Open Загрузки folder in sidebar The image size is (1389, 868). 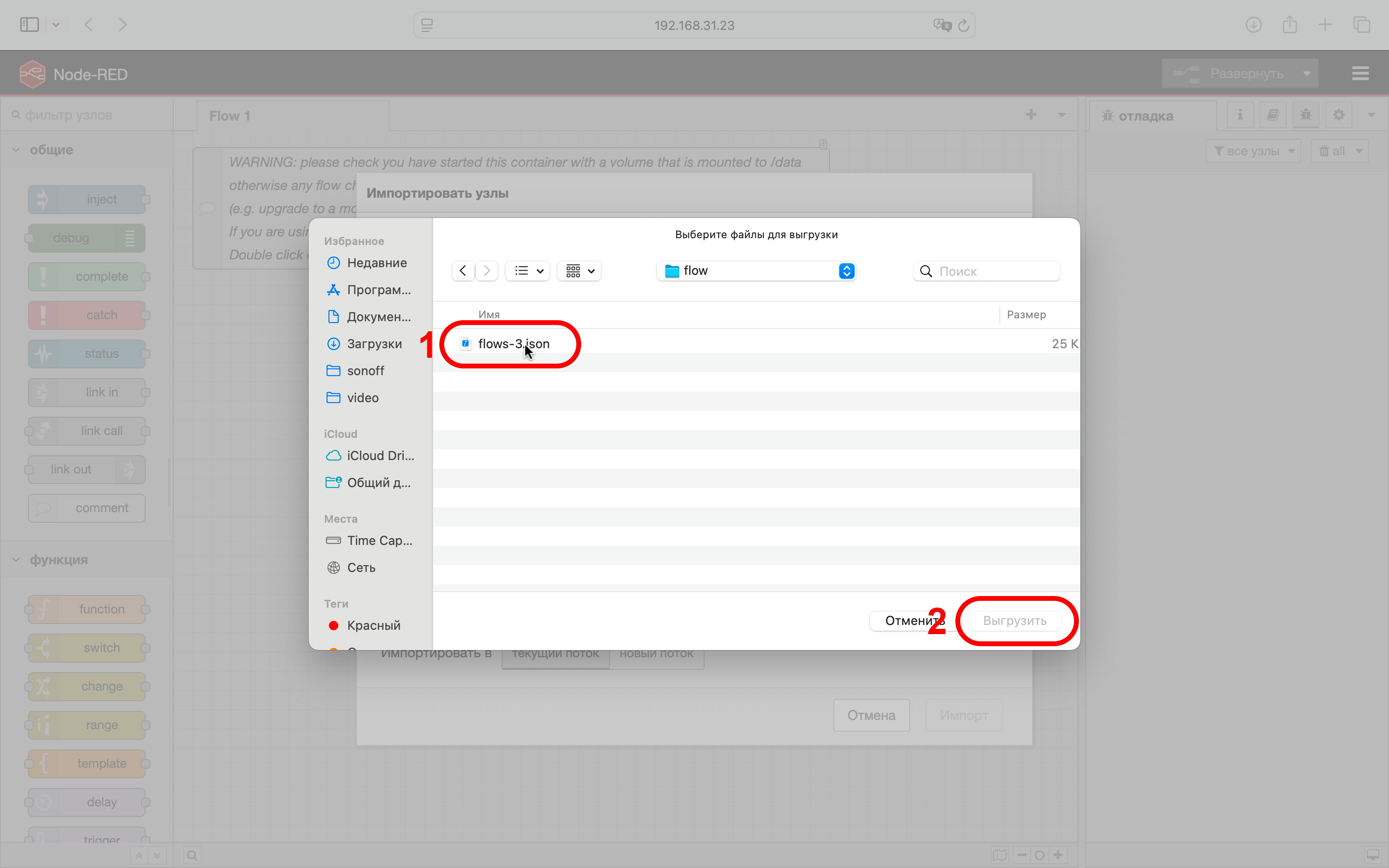pos(374,344)
